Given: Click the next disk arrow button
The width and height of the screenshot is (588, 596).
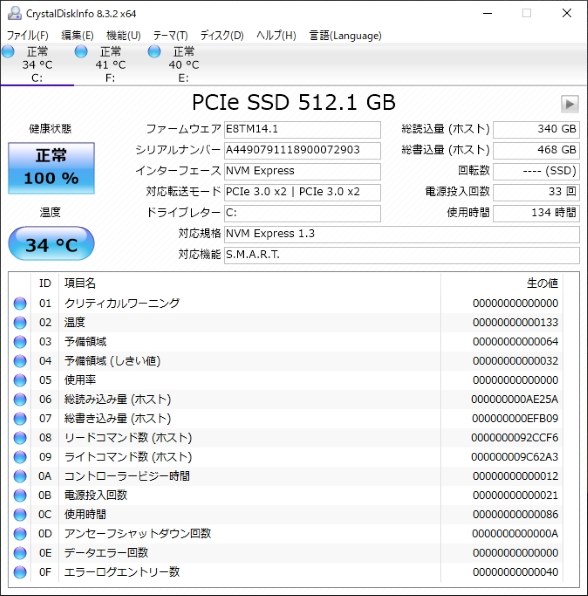Looking at the screenshot, I should tap(570, 104).
